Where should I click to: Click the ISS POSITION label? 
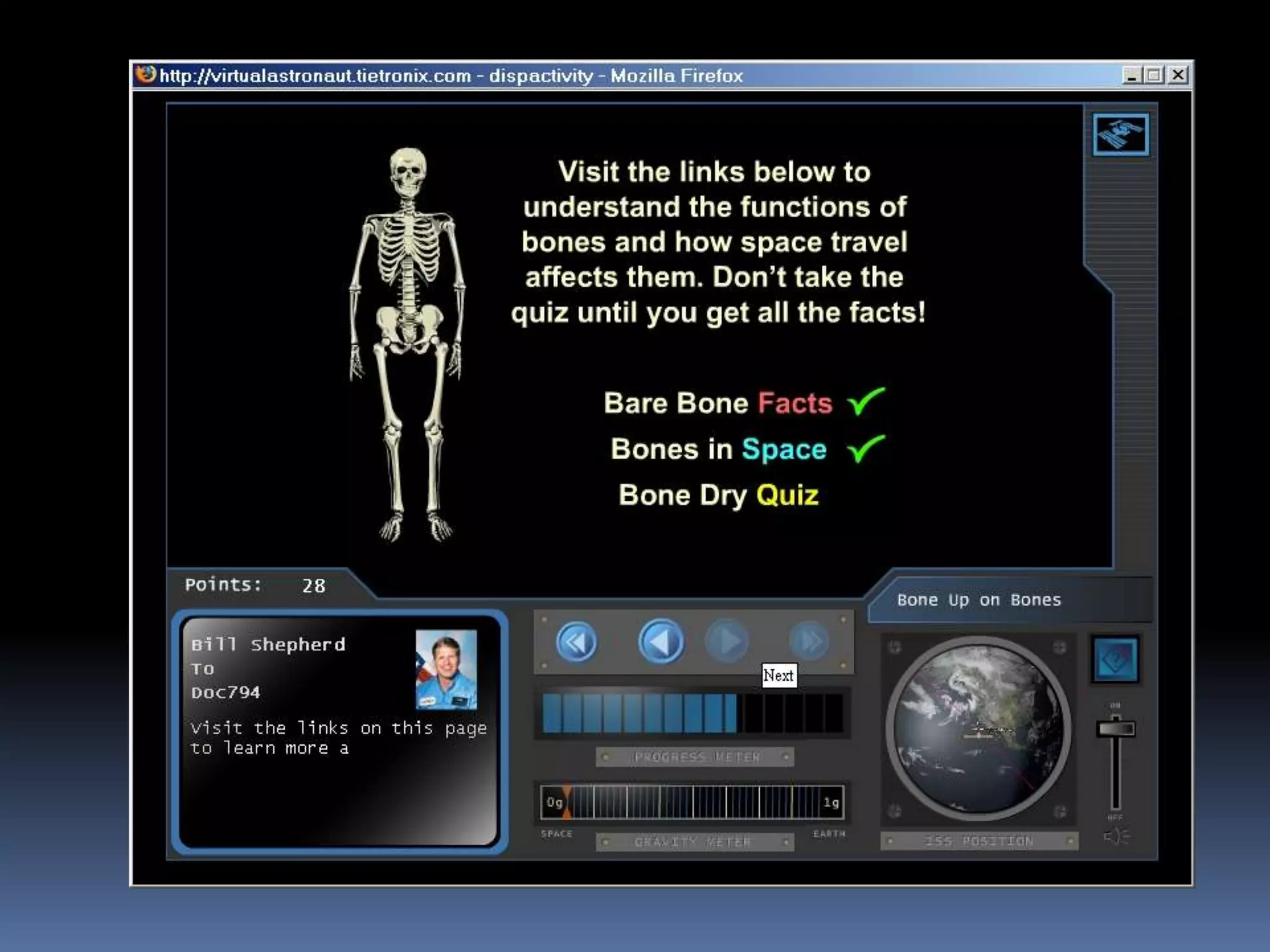point(979,841)
